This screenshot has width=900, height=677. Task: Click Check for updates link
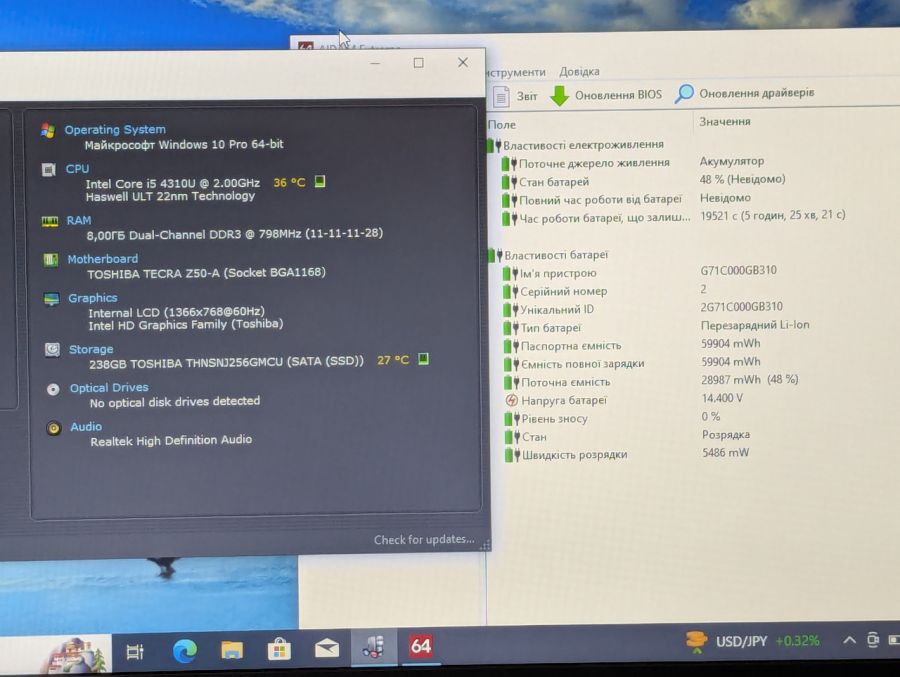tap(424, 539)
